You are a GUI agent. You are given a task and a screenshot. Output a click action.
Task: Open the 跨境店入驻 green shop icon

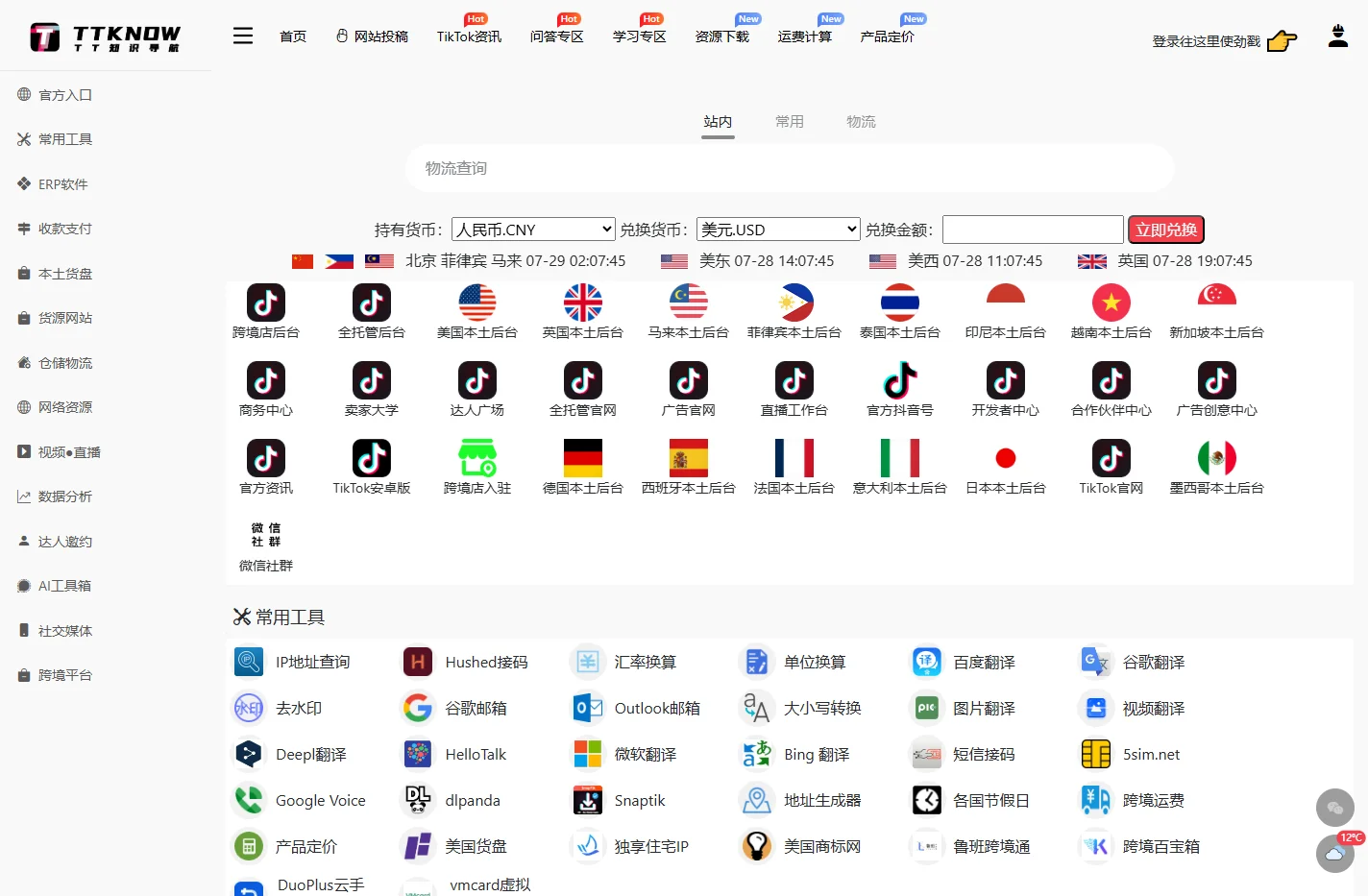(477, 458)
